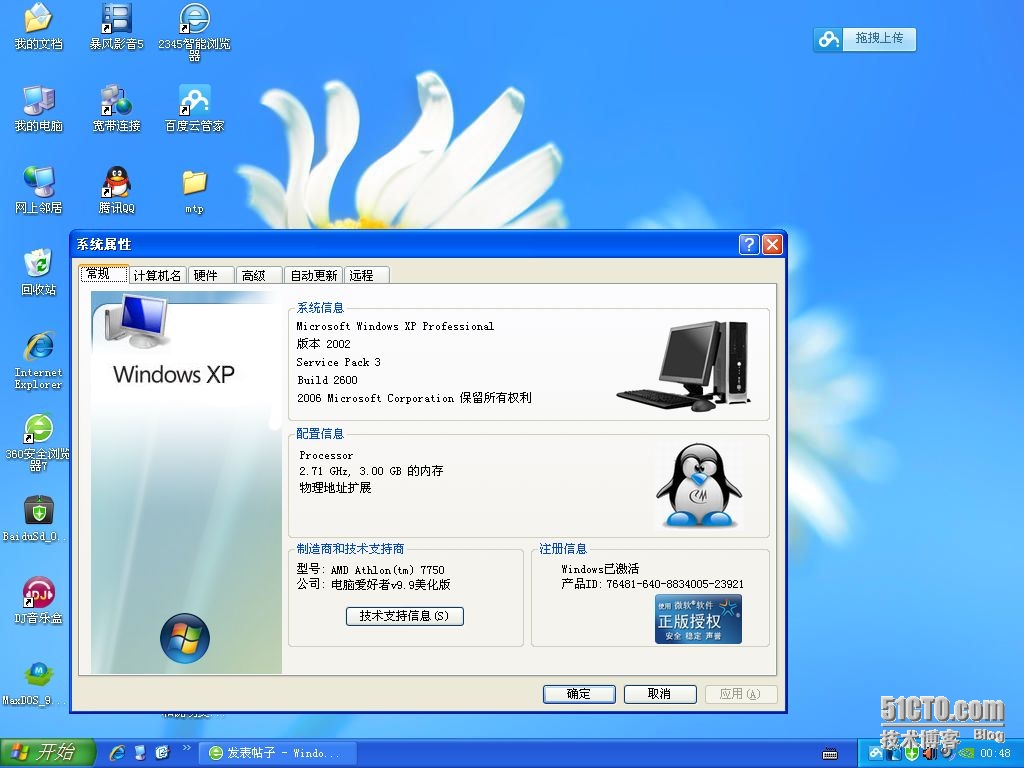The width and height of the screenshot is (1024, 768).
Task: Click the 'Windows已激活' text
Action: [600, 569]
